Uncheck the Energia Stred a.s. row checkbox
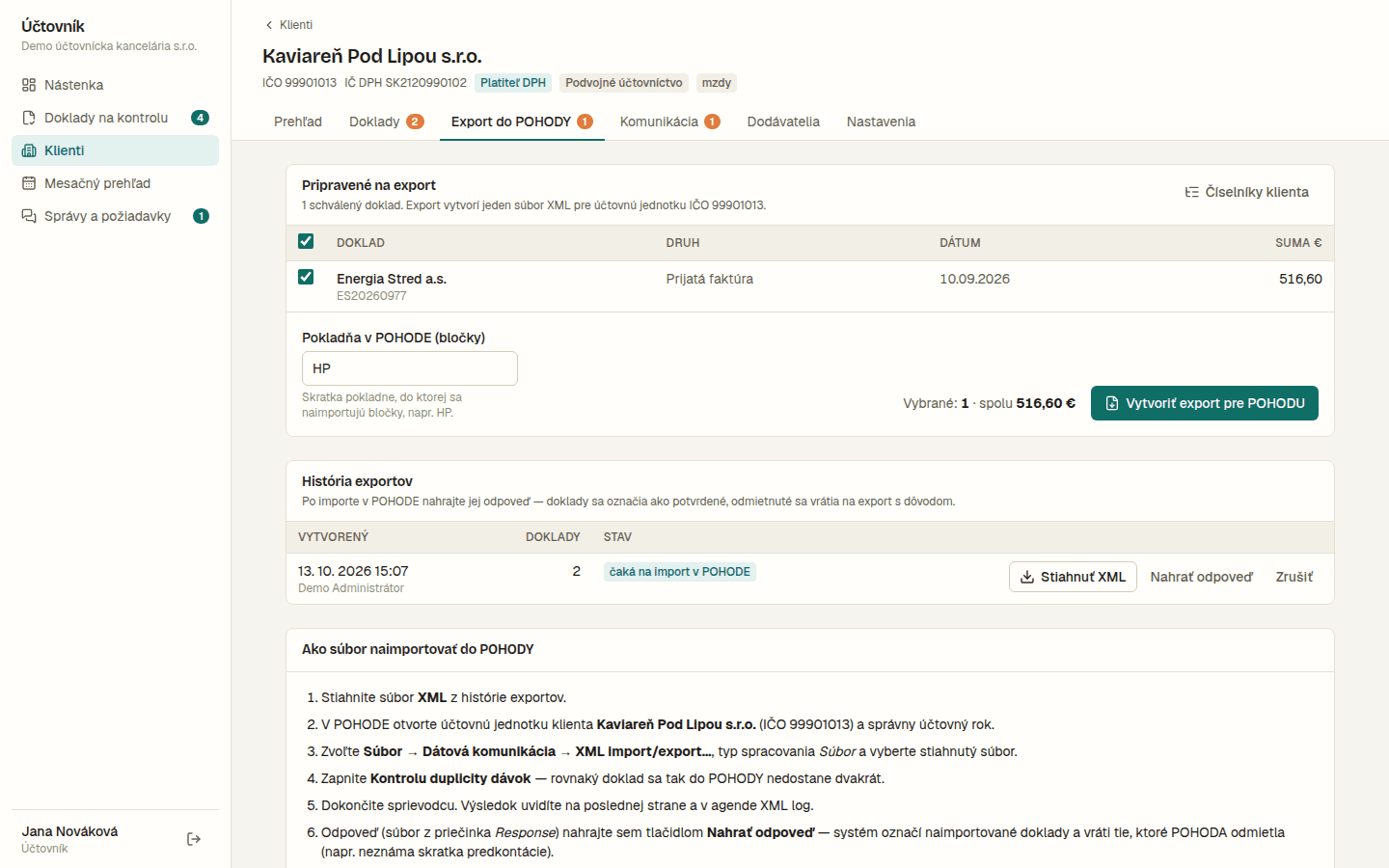 pyautogui.click(x=306, y=277)
